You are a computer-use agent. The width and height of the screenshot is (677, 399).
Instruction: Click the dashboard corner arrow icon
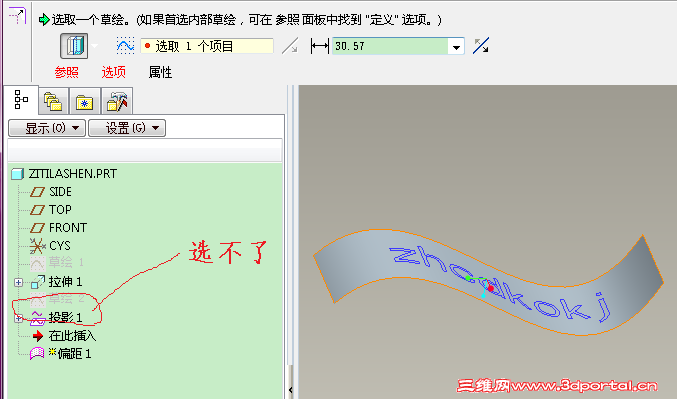pos(17,16)
